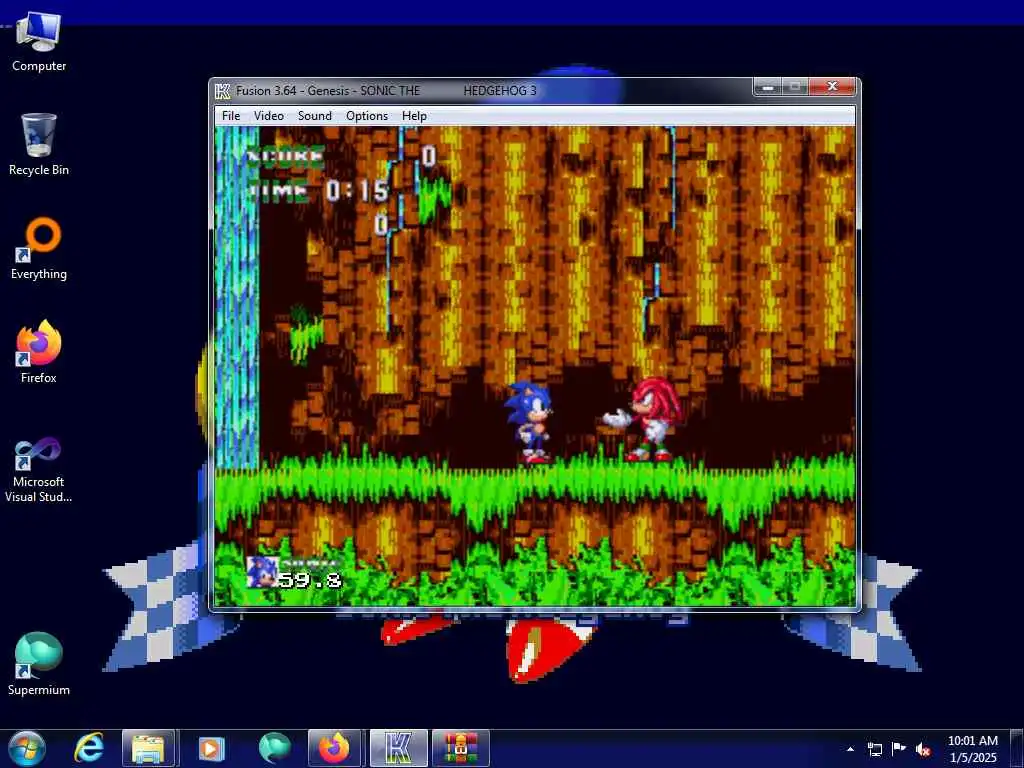
Task: Open Action Center flag icon
Action: pyautogui.click(x=899, y=749)
